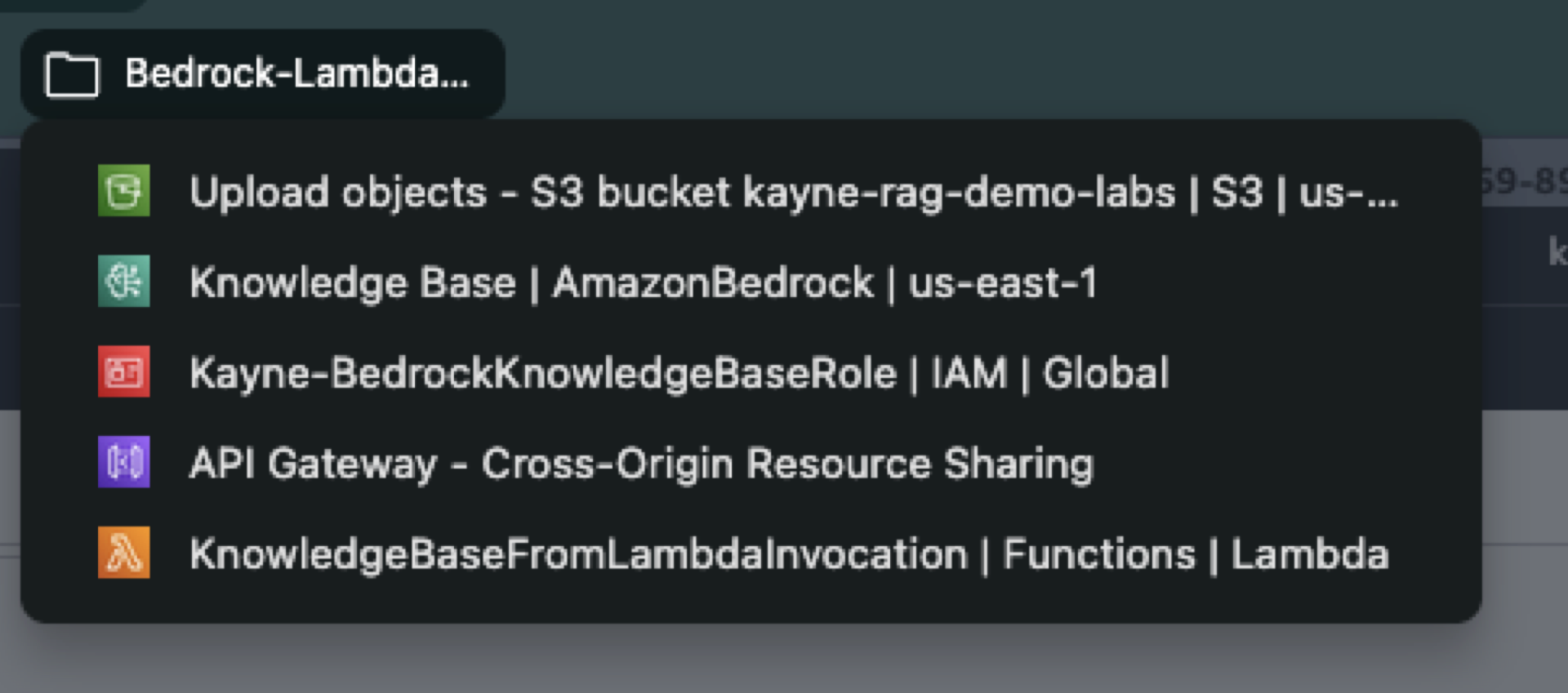This screenshot has height=693, width=1568.
Task: Click the Amazon Bedrock icon beside Knowledge Base
Action: click(x=124, y=282)
